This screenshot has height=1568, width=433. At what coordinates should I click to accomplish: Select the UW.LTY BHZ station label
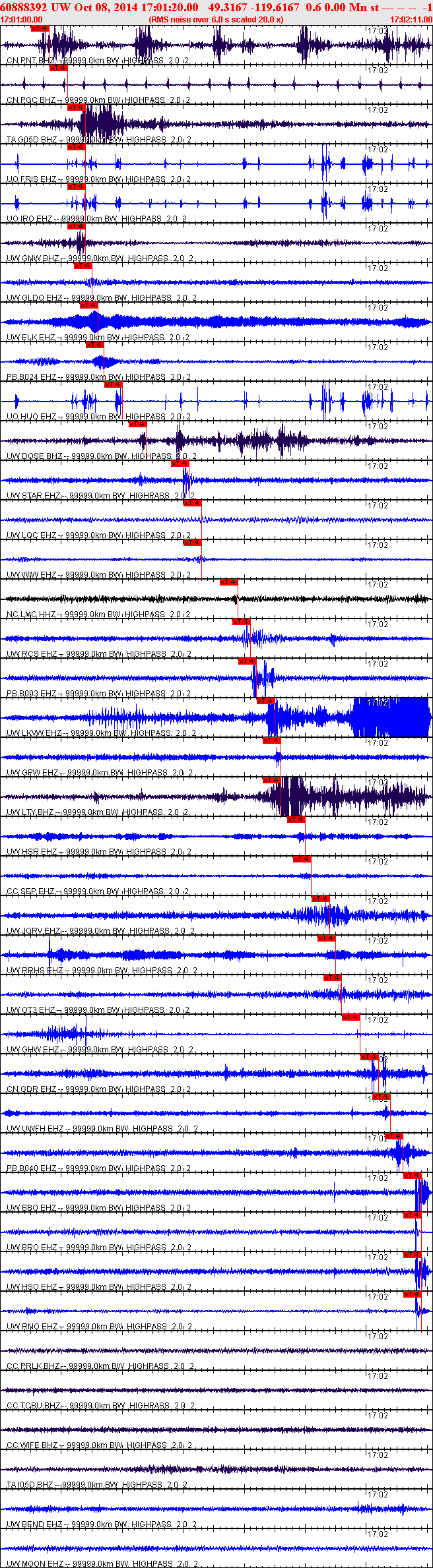pyautogui.click(x=30, y=812)
